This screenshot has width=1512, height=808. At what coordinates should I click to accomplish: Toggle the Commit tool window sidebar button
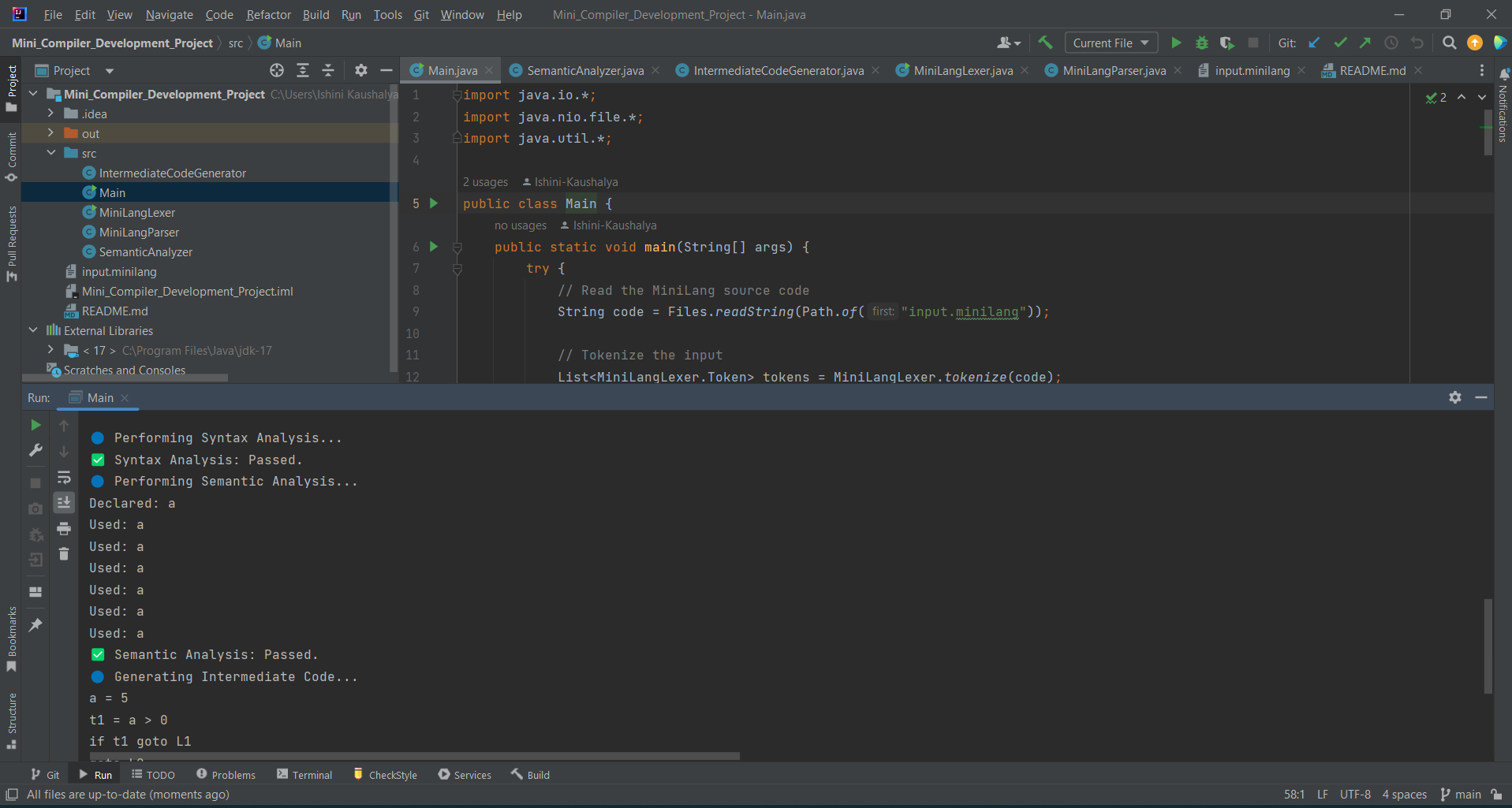click(11, 158)
